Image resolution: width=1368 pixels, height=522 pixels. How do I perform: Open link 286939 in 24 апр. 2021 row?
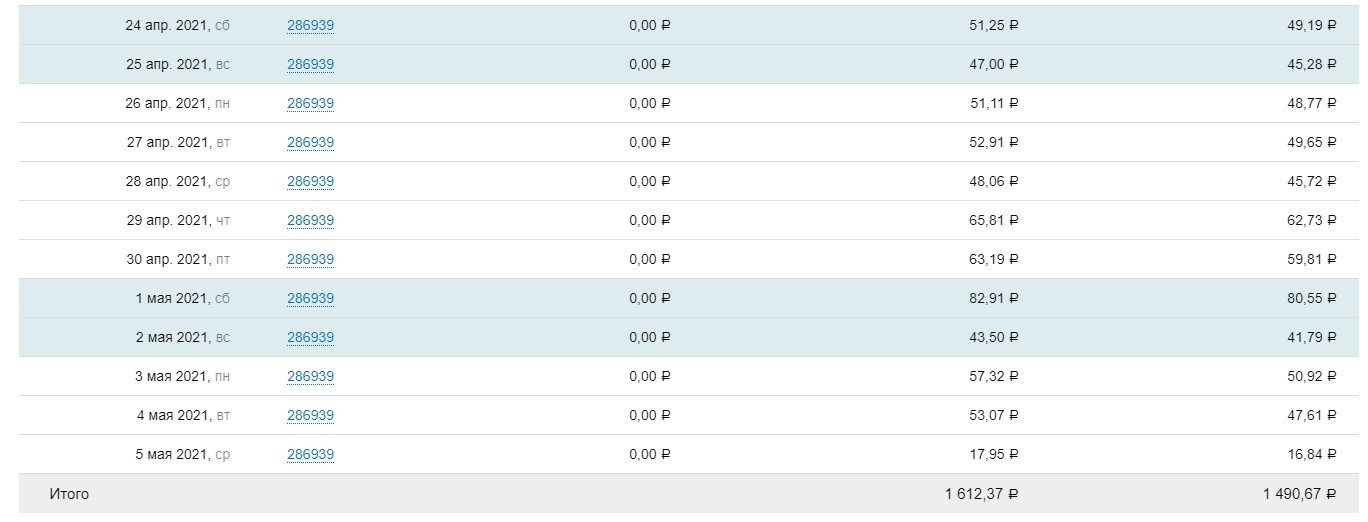tap(310, 26)
